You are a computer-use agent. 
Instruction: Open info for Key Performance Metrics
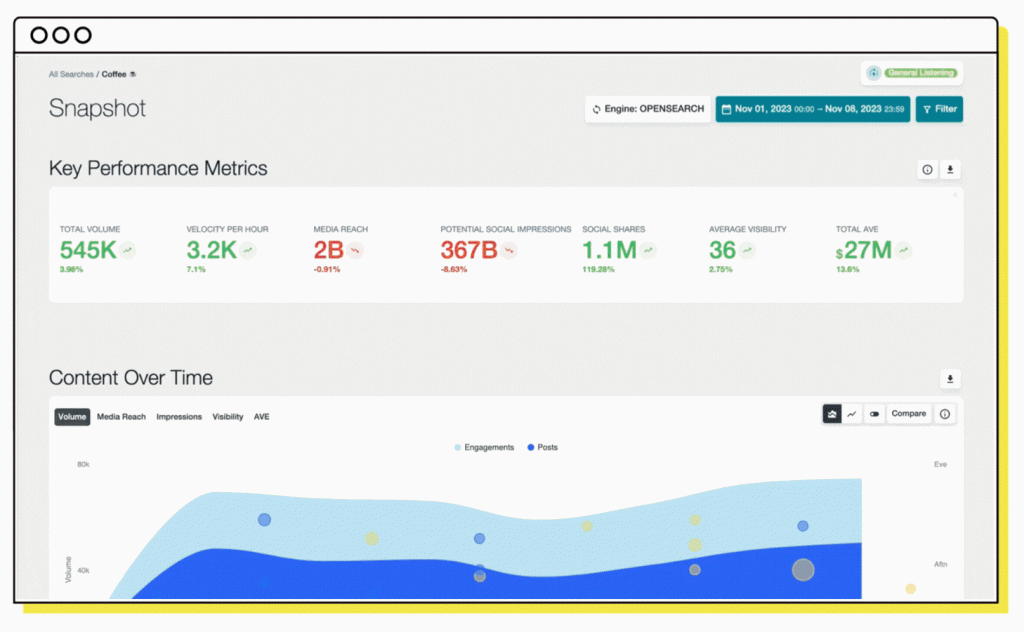click(927, 170)
